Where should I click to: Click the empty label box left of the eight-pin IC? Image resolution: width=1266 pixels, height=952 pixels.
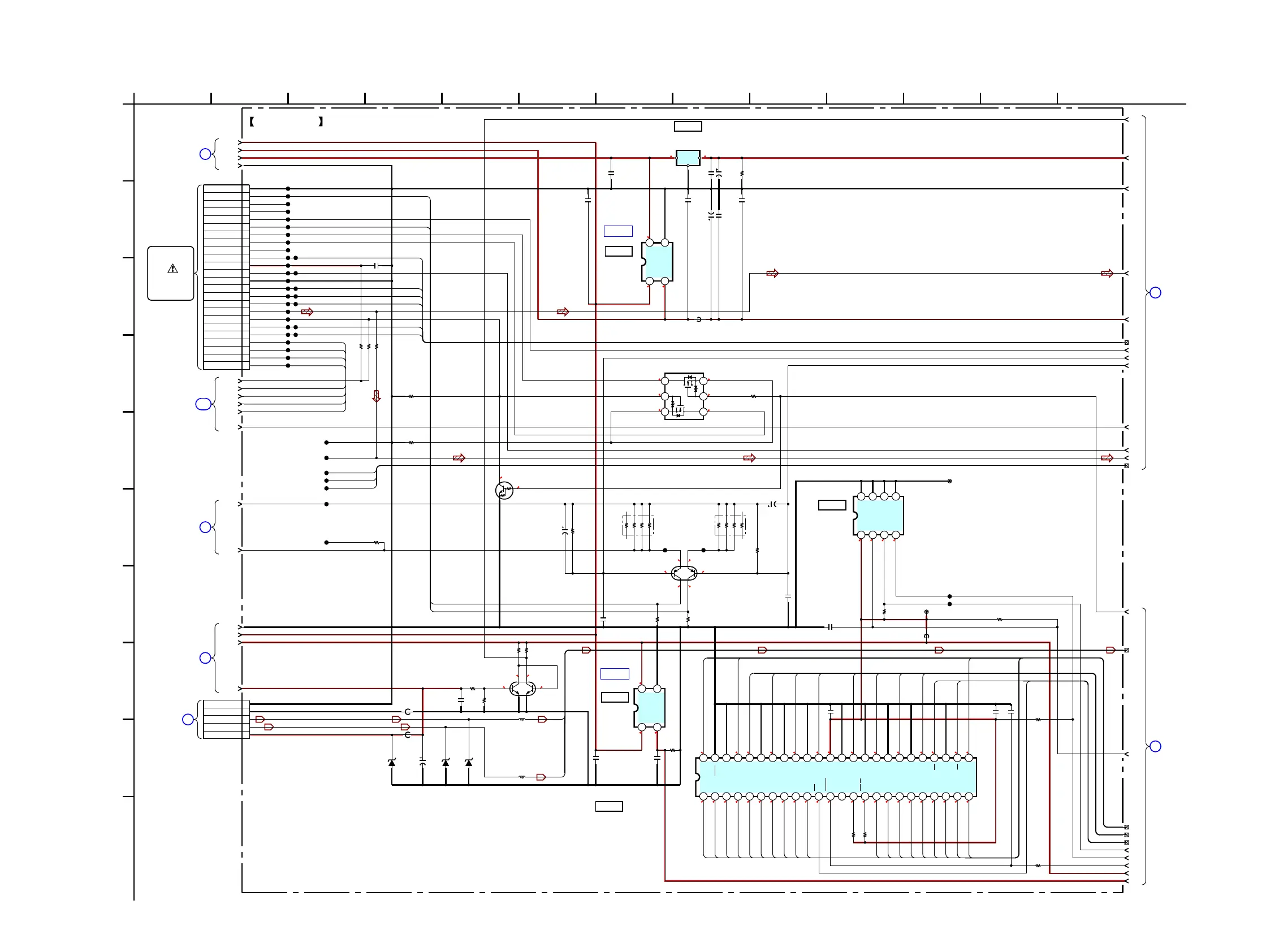pyautogui.click(x=832, y=505)
